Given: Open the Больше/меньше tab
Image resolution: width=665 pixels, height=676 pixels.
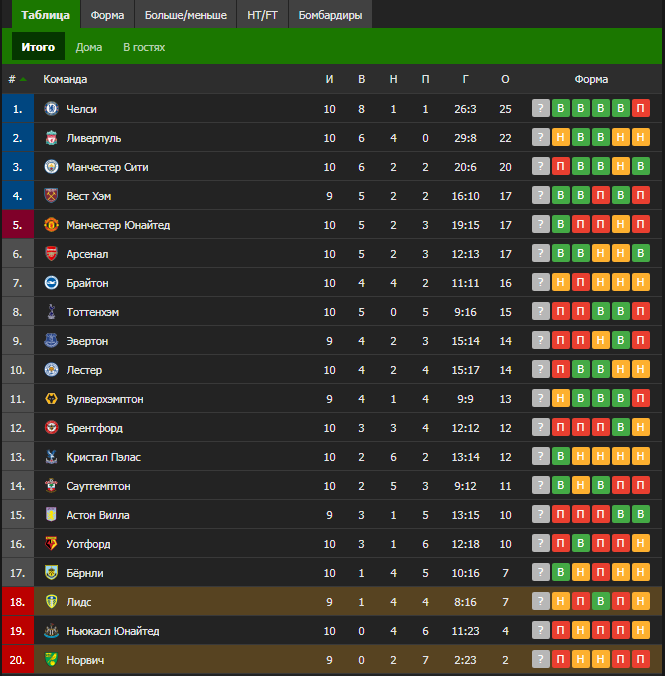Looking at the screenshot, I should coord(185,15).
